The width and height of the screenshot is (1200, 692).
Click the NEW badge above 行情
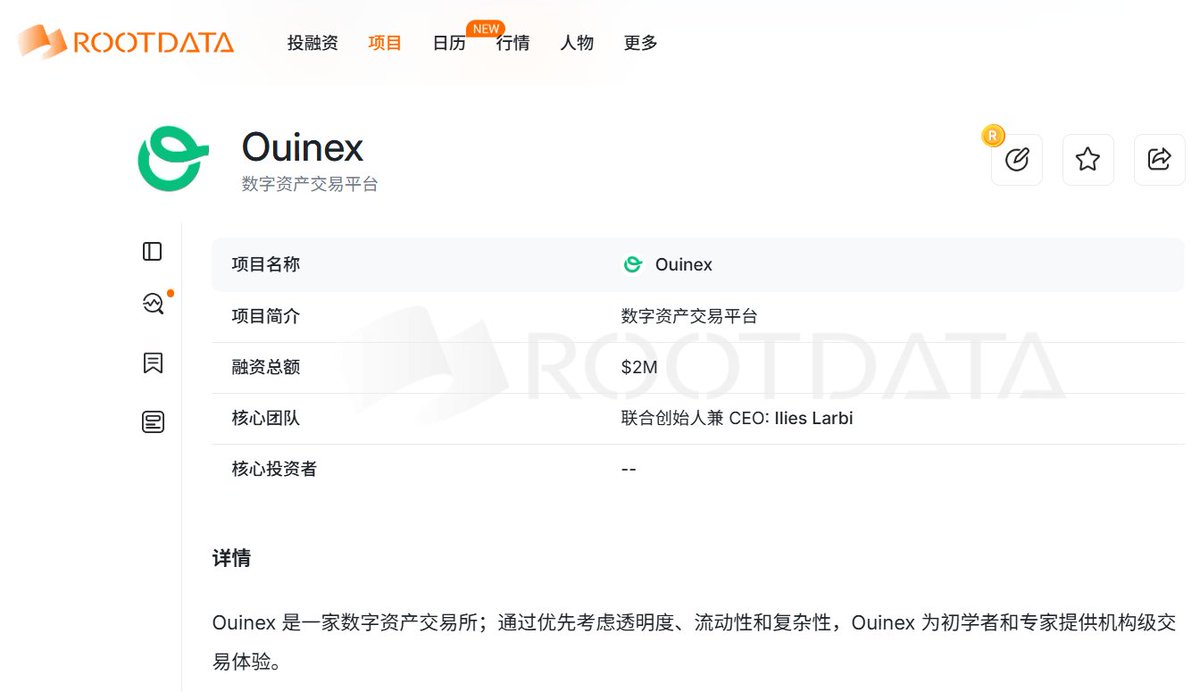(x=486, y=29)
